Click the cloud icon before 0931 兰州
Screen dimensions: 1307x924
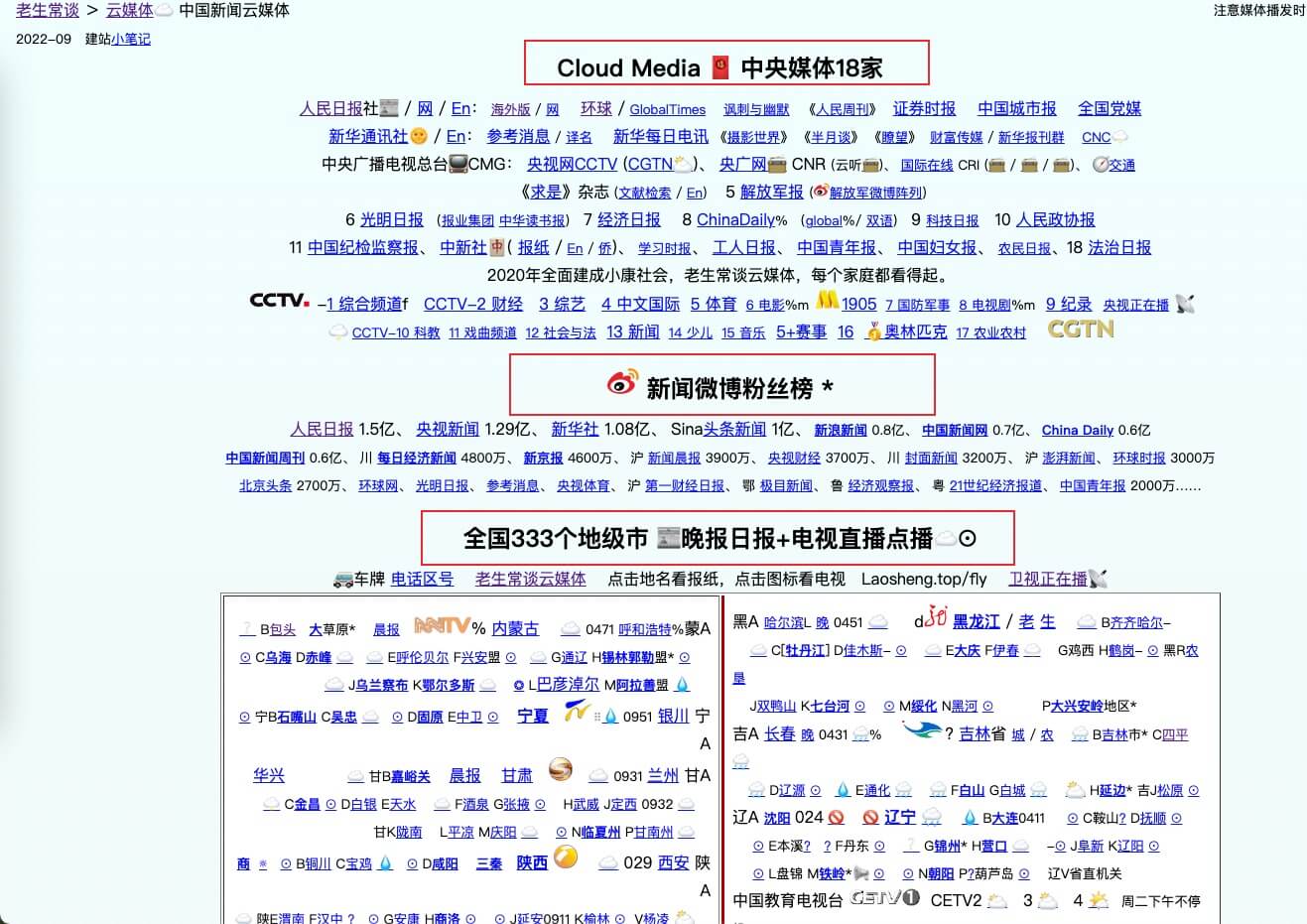(598, 776)
